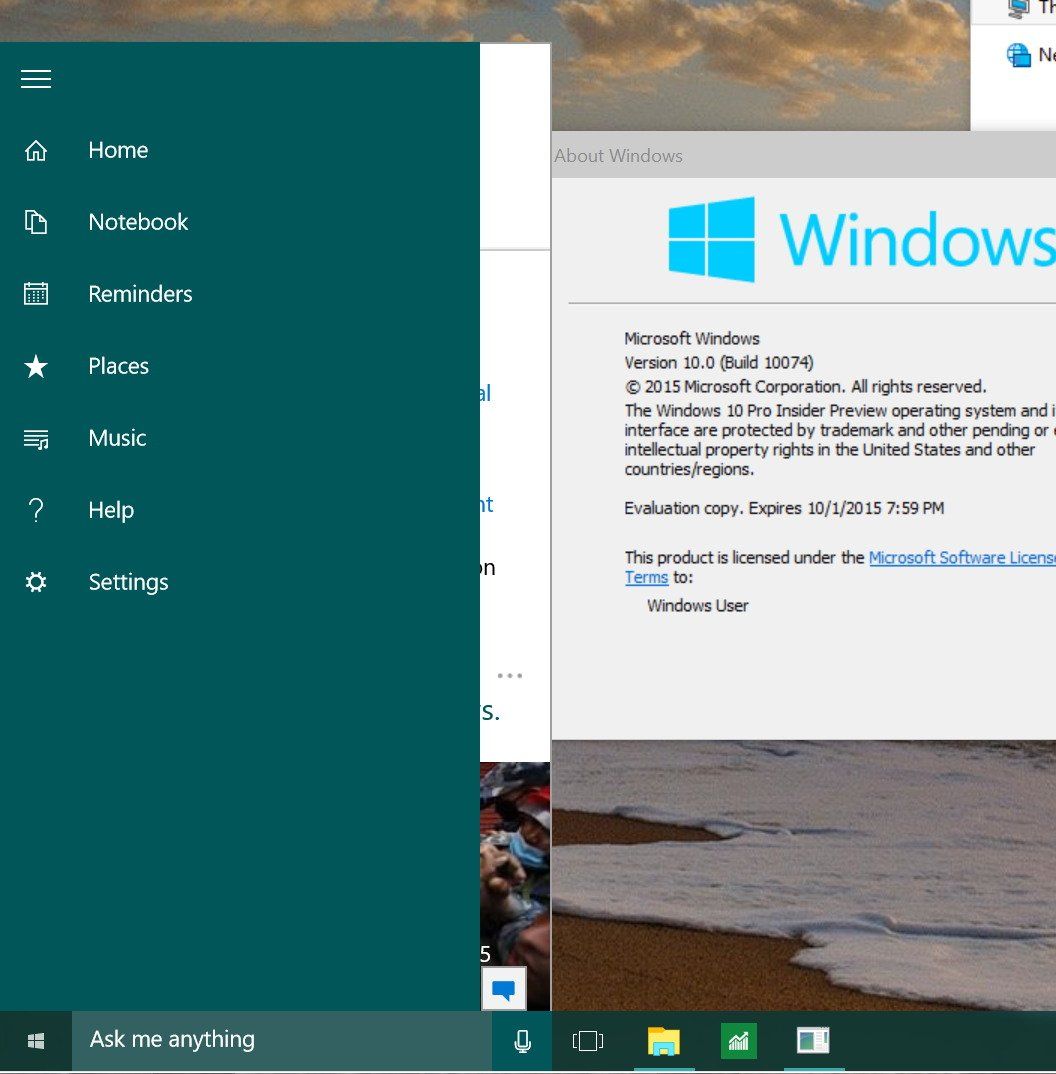
Task: Launch the Money app from the taskbar
Action: coord(738,1040)
